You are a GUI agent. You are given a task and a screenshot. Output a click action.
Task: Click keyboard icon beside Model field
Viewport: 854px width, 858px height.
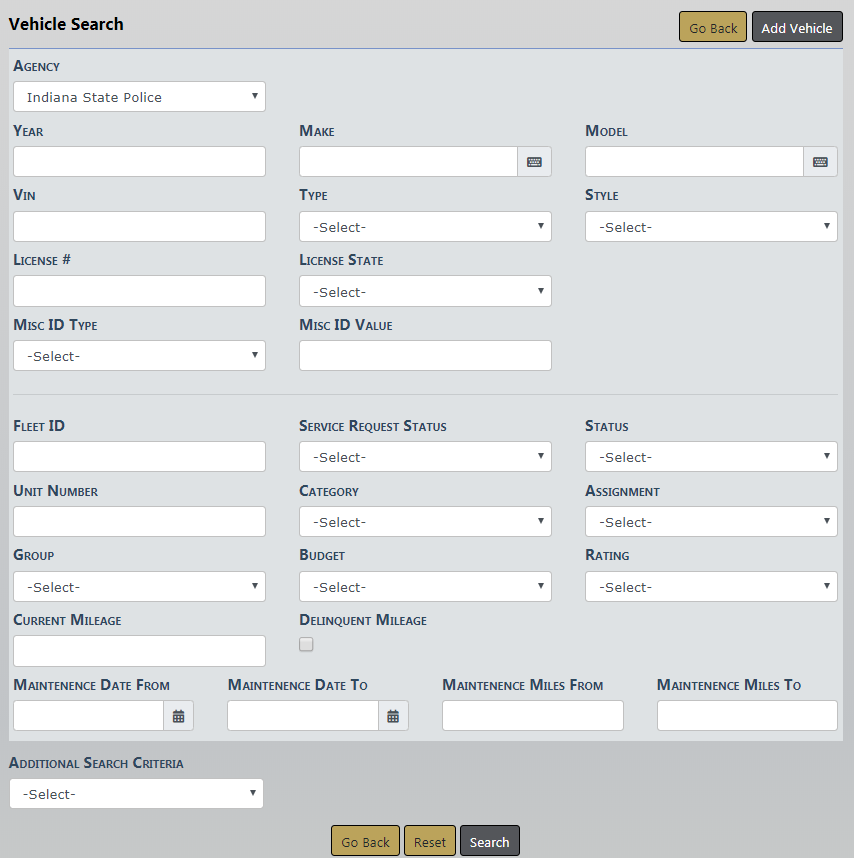click(820, 162)
